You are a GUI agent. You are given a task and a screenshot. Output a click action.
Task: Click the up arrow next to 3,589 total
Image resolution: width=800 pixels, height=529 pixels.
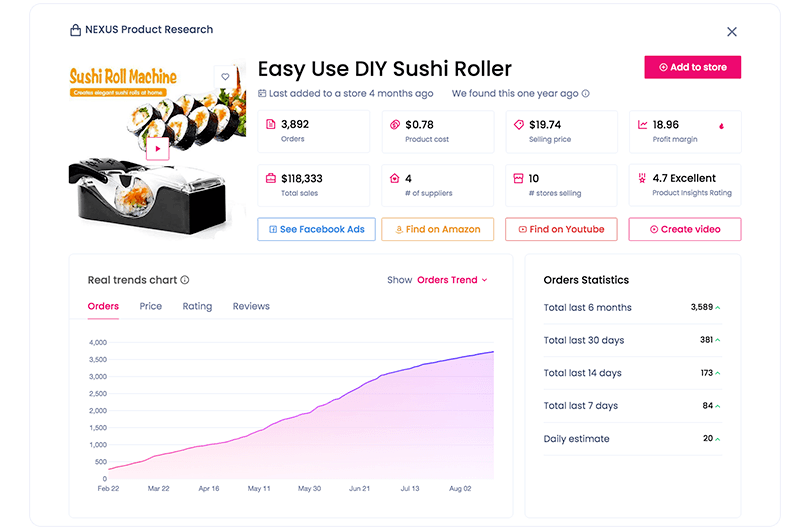718,308
